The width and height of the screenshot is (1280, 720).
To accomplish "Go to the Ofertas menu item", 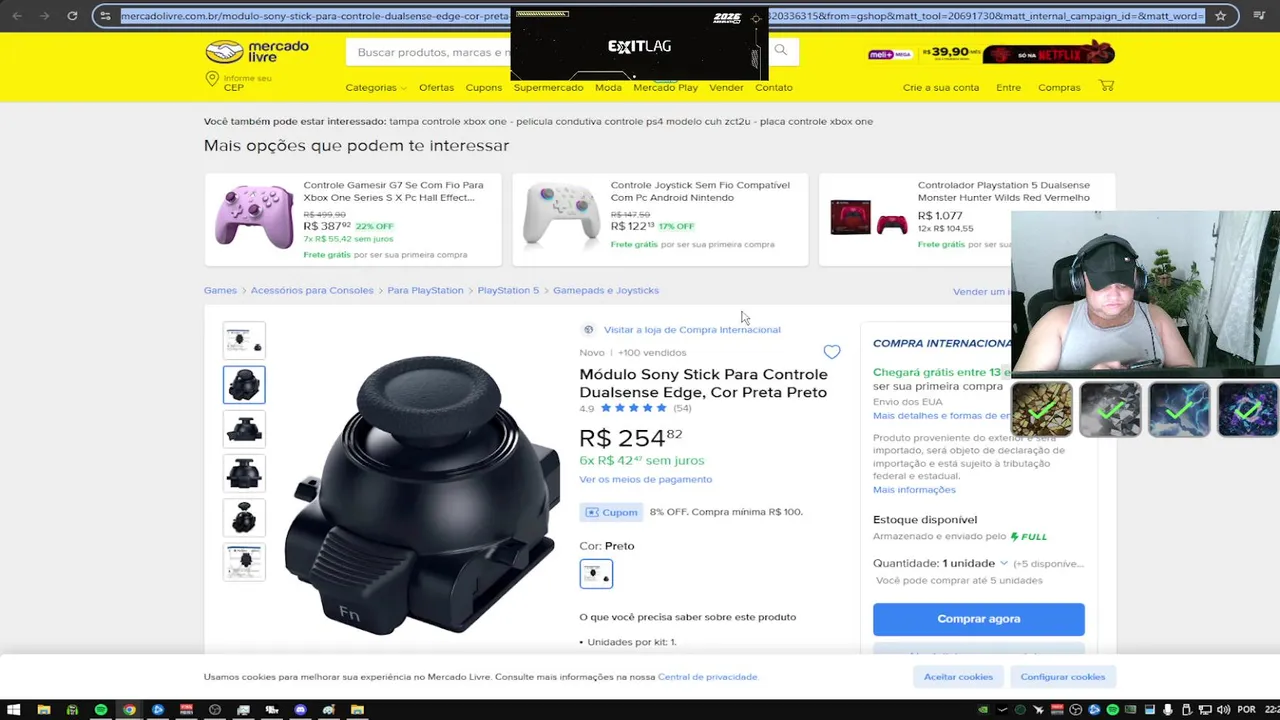I will 436,87.
